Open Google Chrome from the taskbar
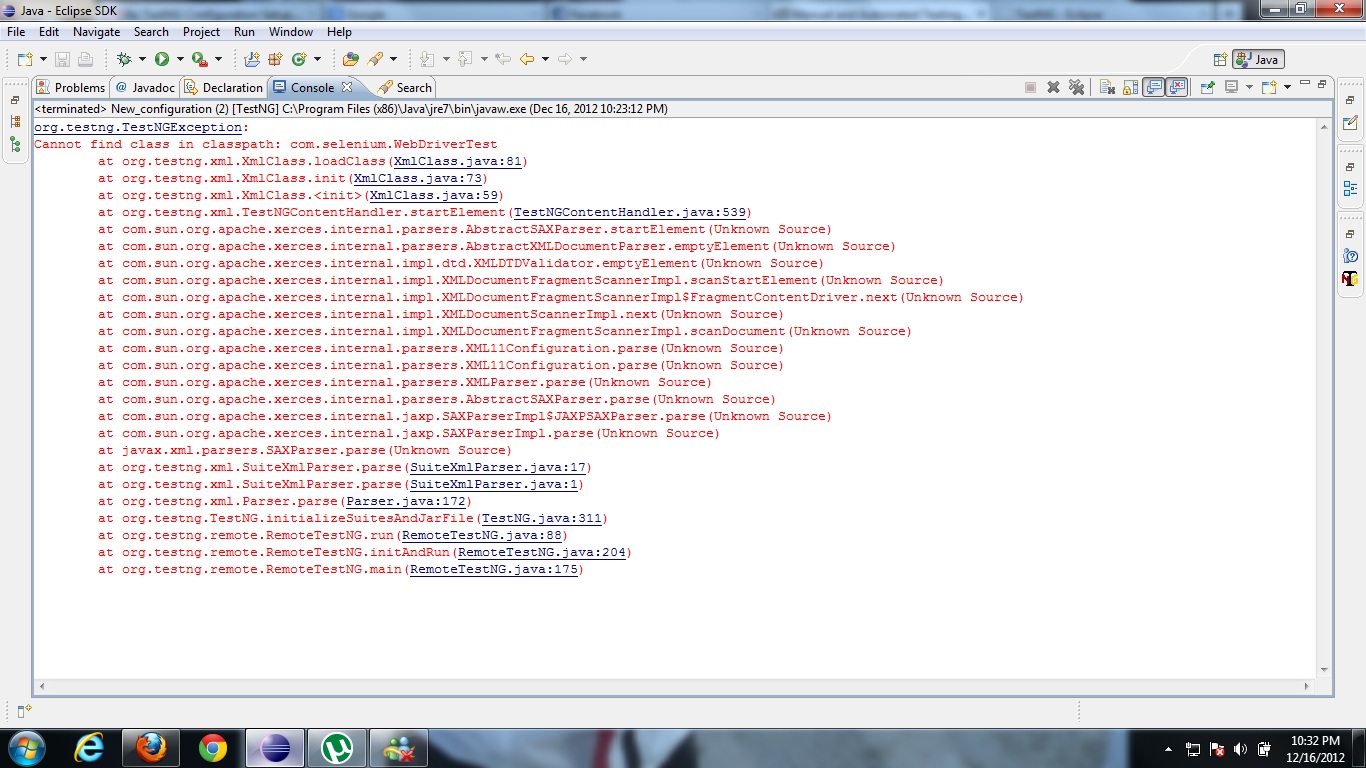1366x768 pixels. (x=213, y=747)
